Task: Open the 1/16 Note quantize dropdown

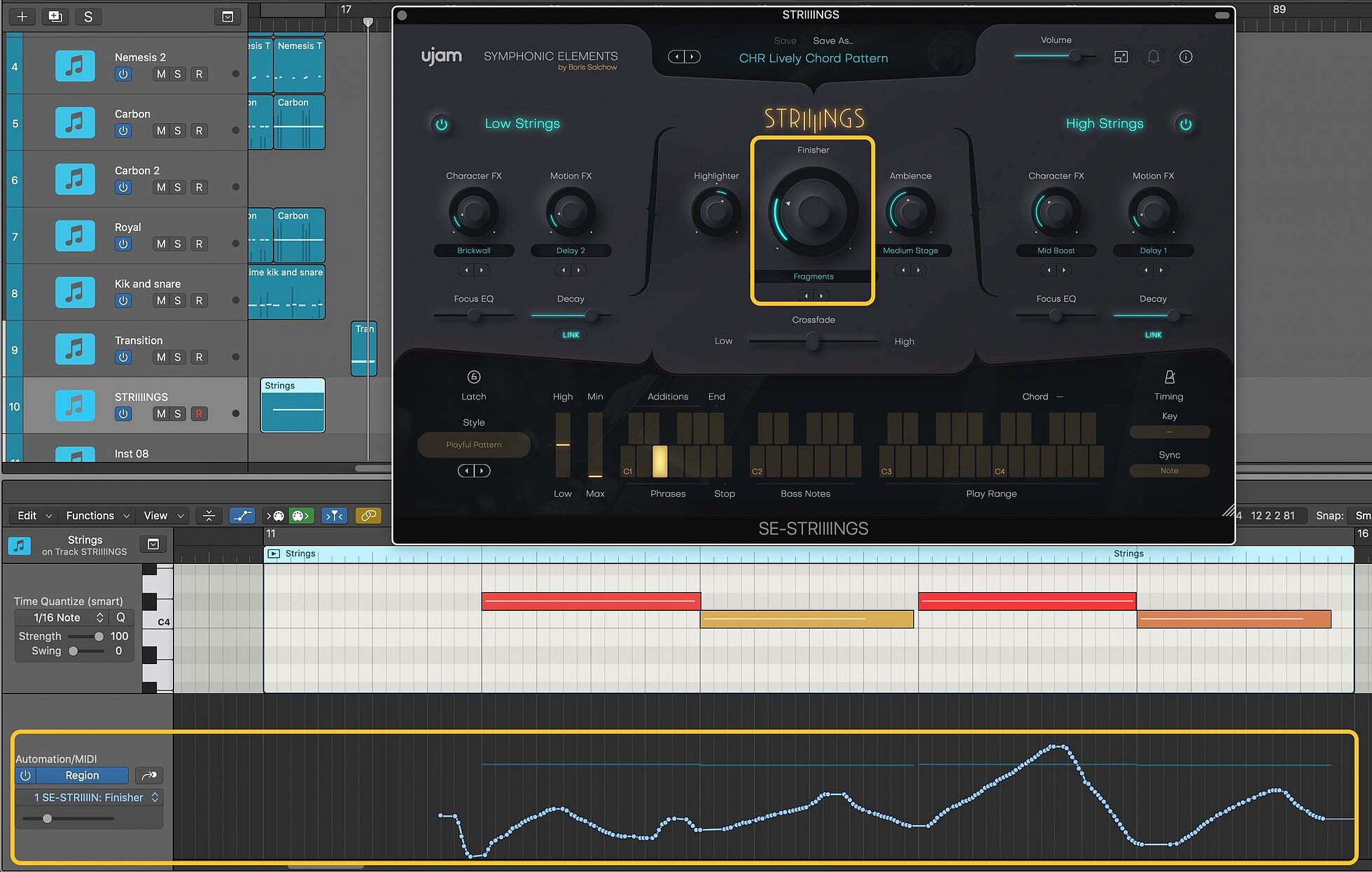Action: 62,618
